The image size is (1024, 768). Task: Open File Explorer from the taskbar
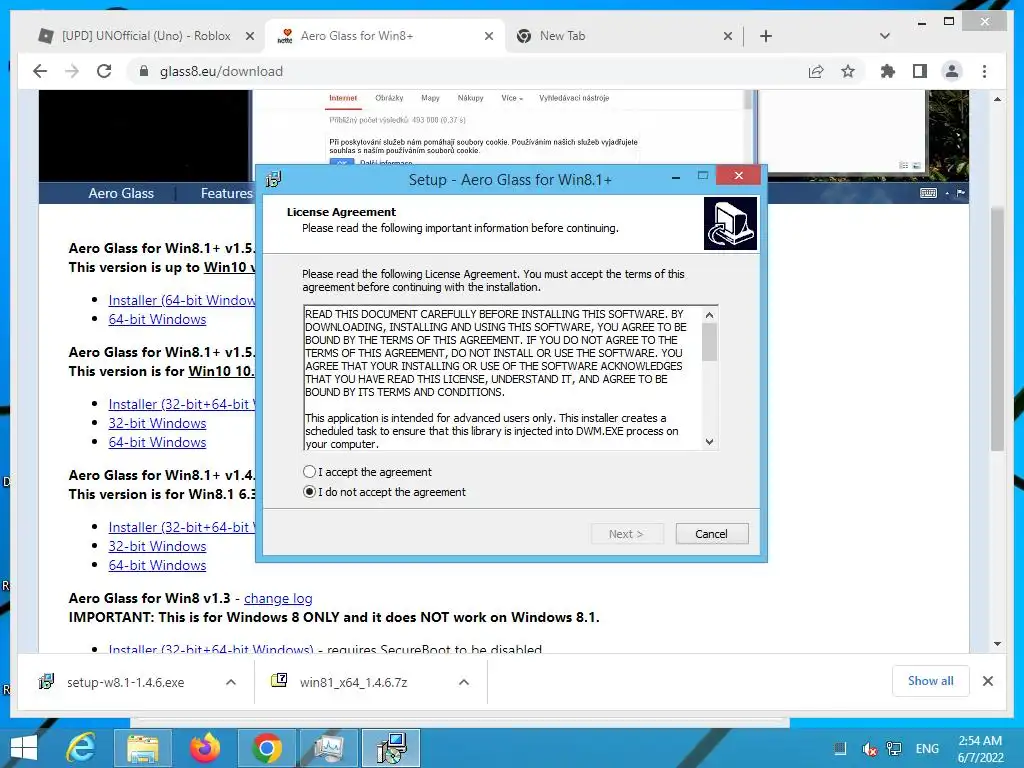click(143, 748)
